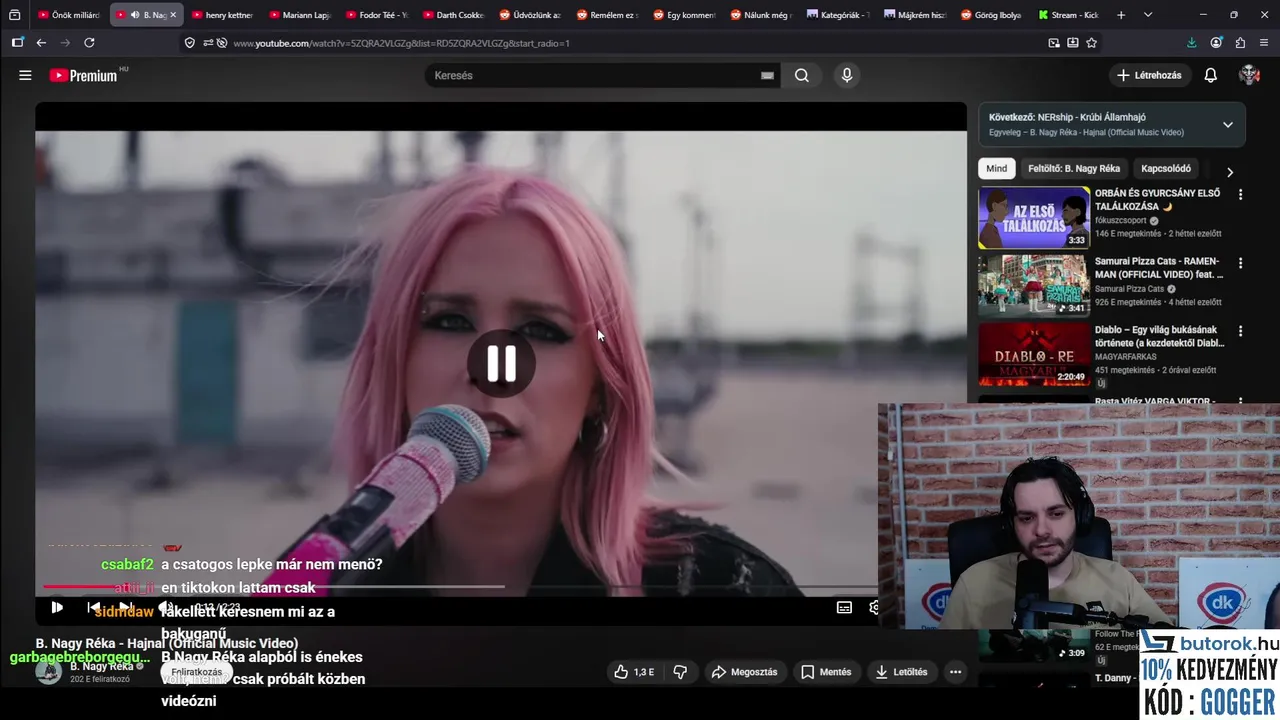Open the account avatar menu
1280x720 pixels.
(x=1249, y=75)
